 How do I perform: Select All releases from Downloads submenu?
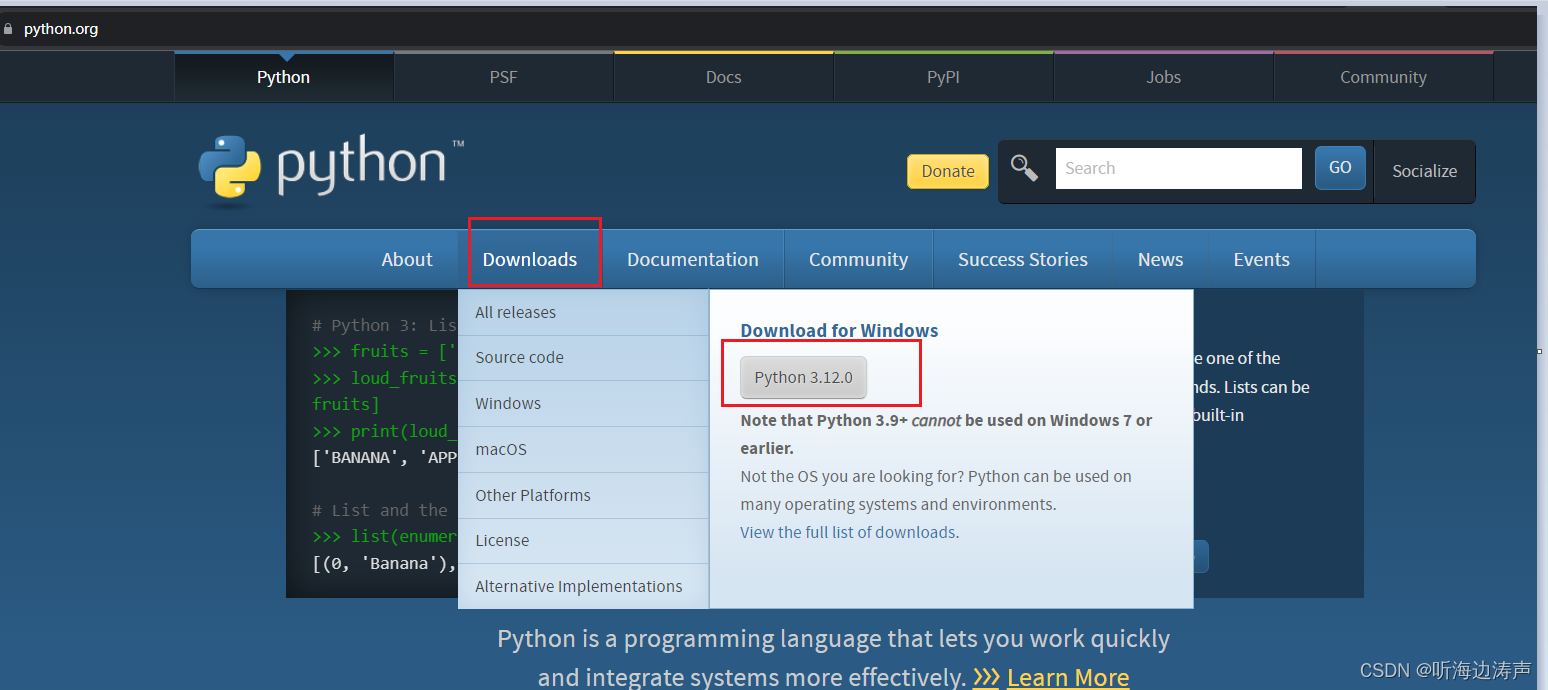pos(583,312)
